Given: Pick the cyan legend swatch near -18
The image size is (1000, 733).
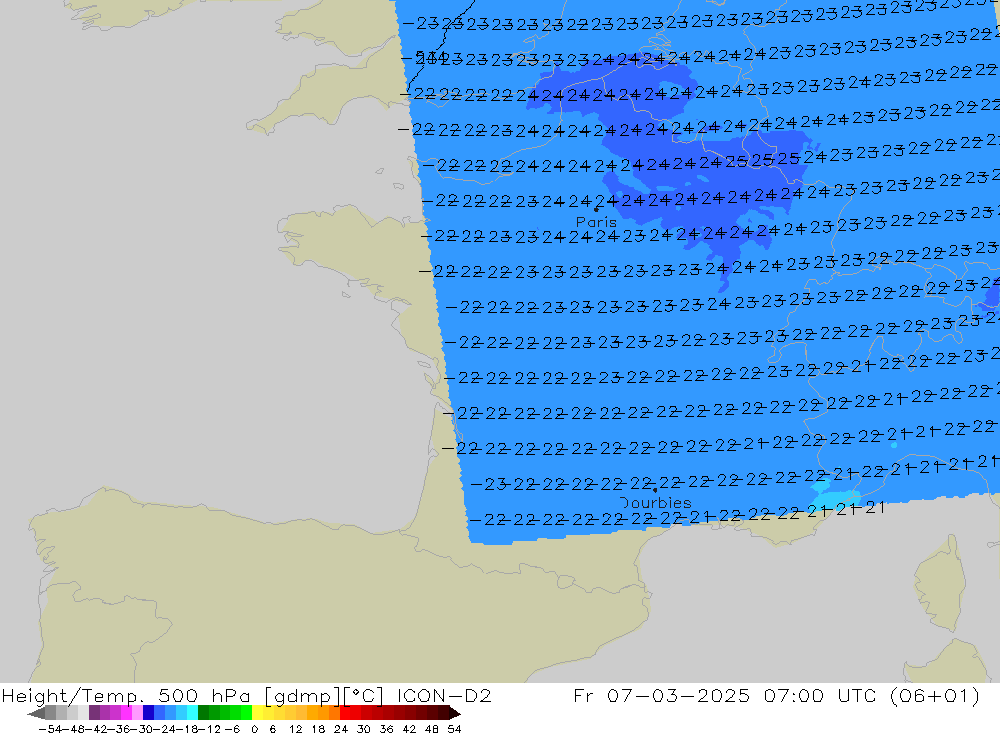Looking at the screenshot, I should [192, 713].
